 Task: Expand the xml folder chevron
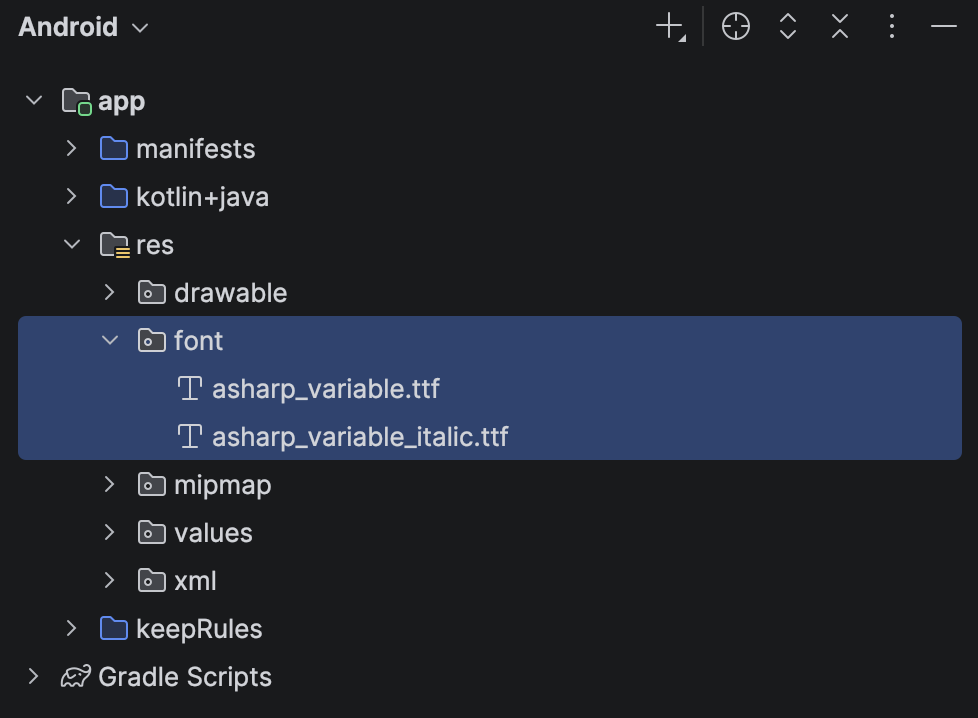(x=110, y=580)
